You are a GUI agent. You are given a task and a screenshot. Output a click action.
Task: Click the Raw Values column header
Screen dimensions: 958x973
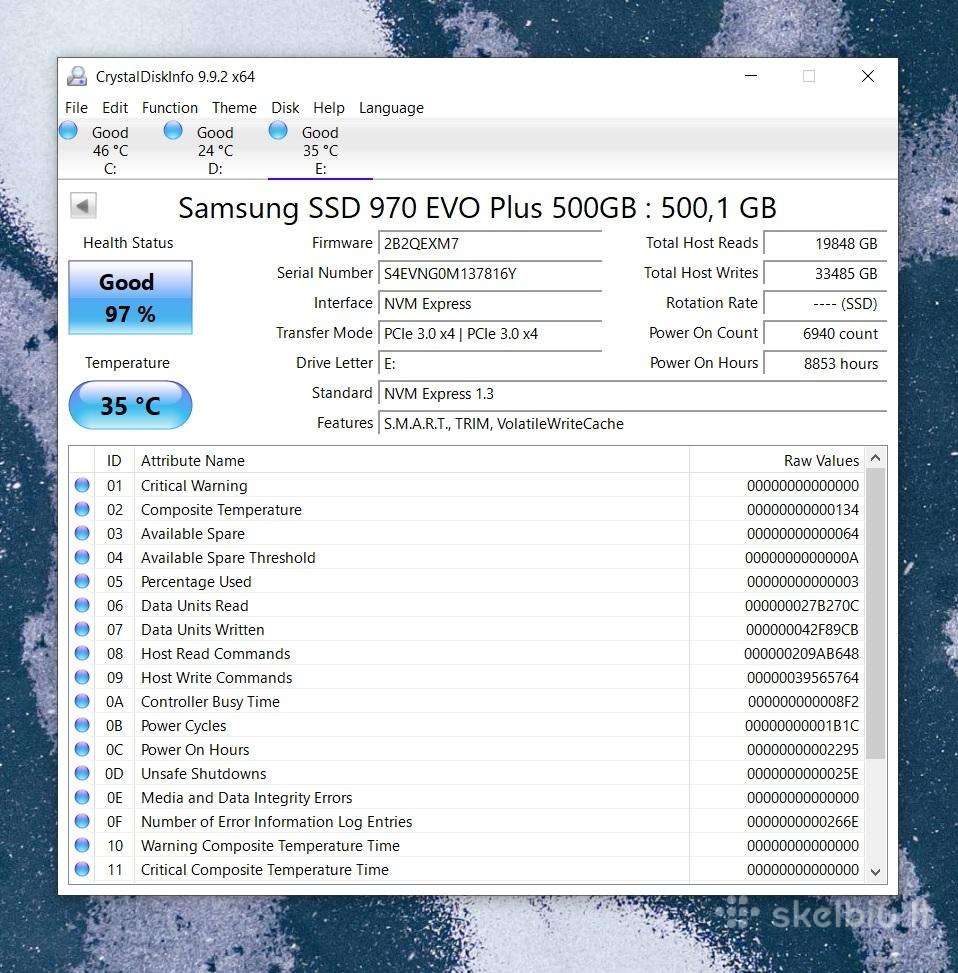pos(777,460)
